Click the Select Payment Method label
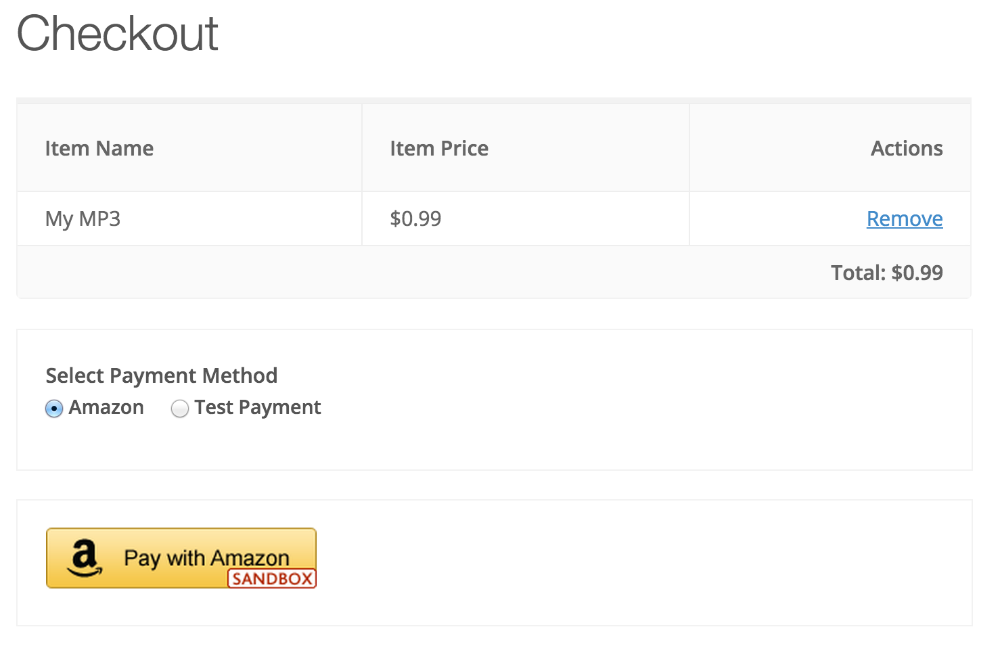 click(161, 376)
